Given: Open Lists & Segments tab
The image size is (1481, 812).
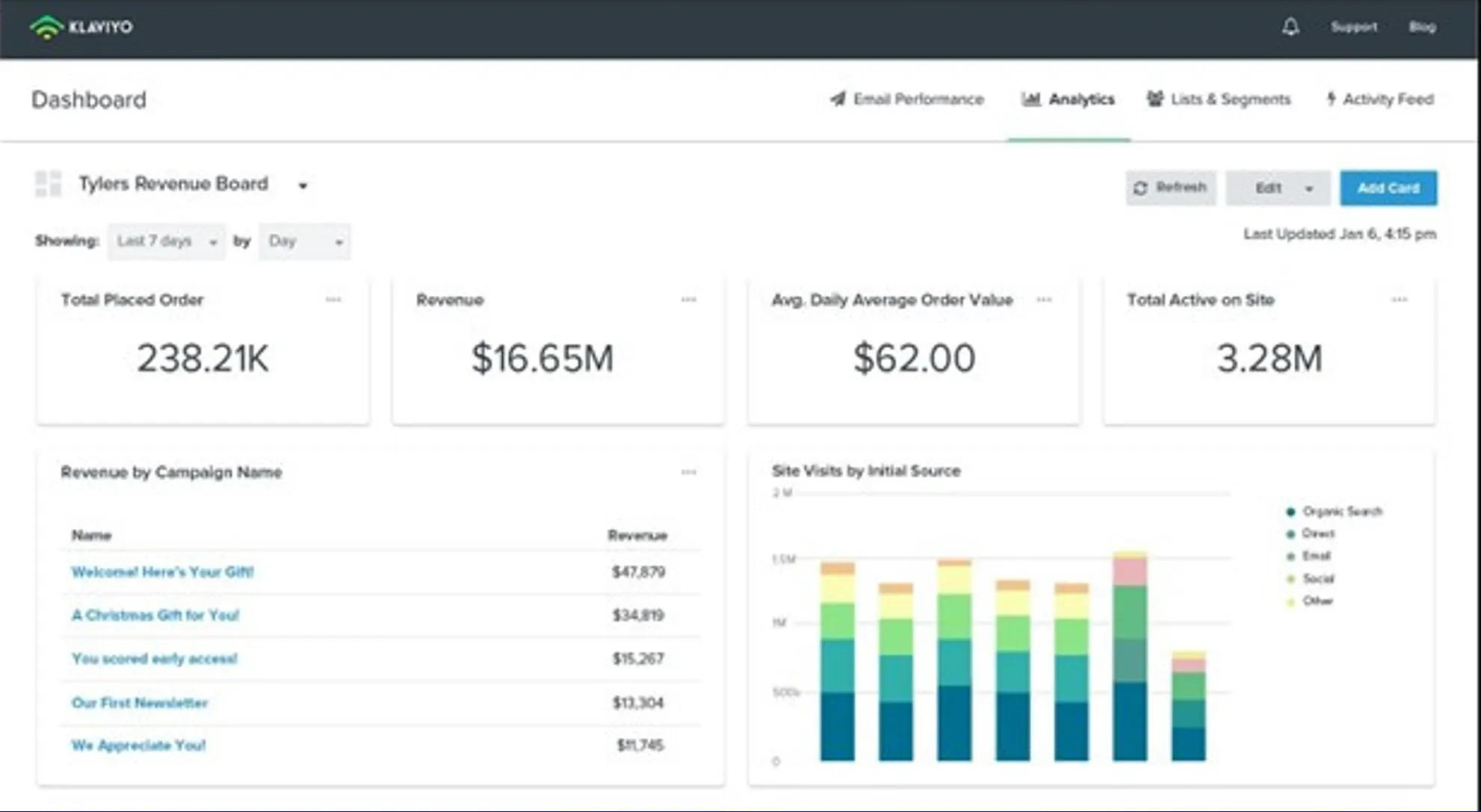Looking at the screenshot, I should coord(1219,99).
